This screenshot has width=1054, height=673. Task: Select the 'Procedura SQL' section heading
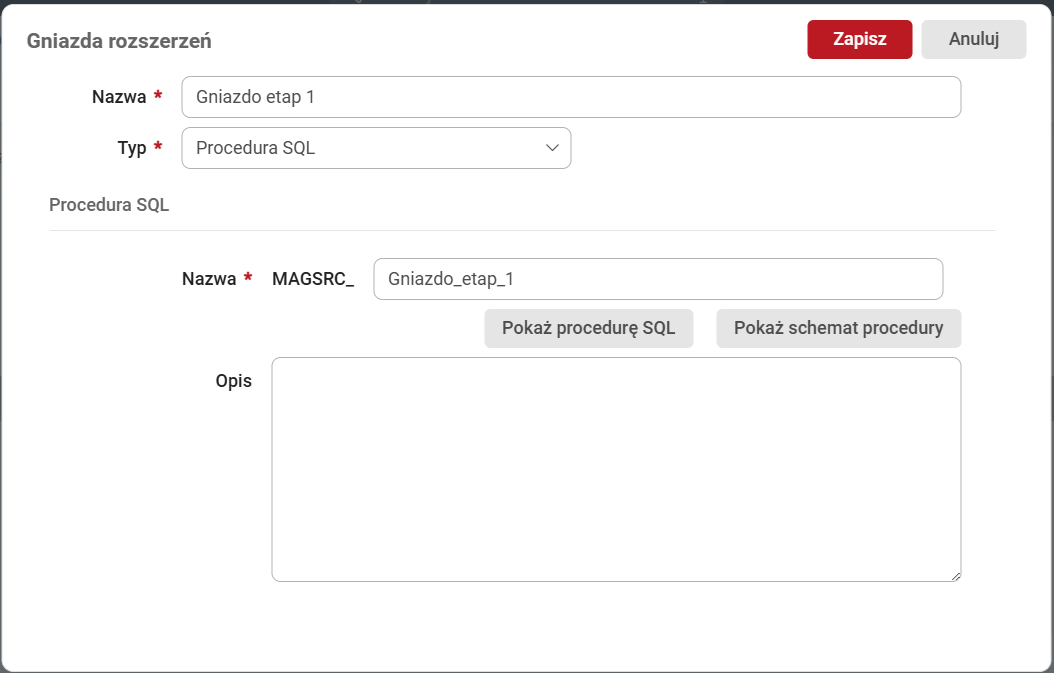[x=109, y=205]
